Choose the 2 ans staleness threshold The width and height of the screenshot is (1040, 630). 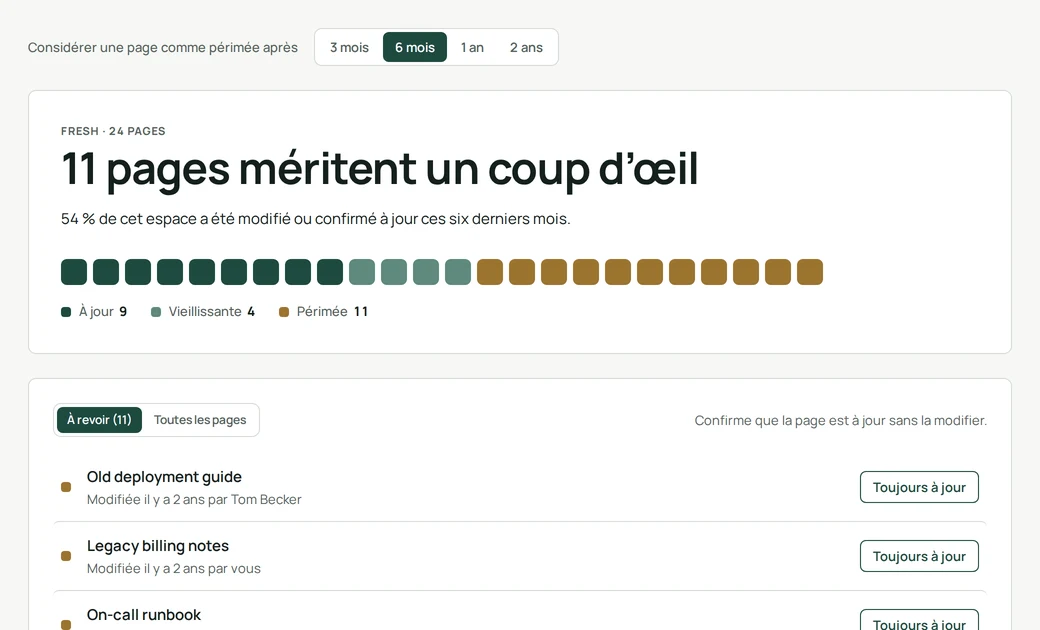pos(526,47)
